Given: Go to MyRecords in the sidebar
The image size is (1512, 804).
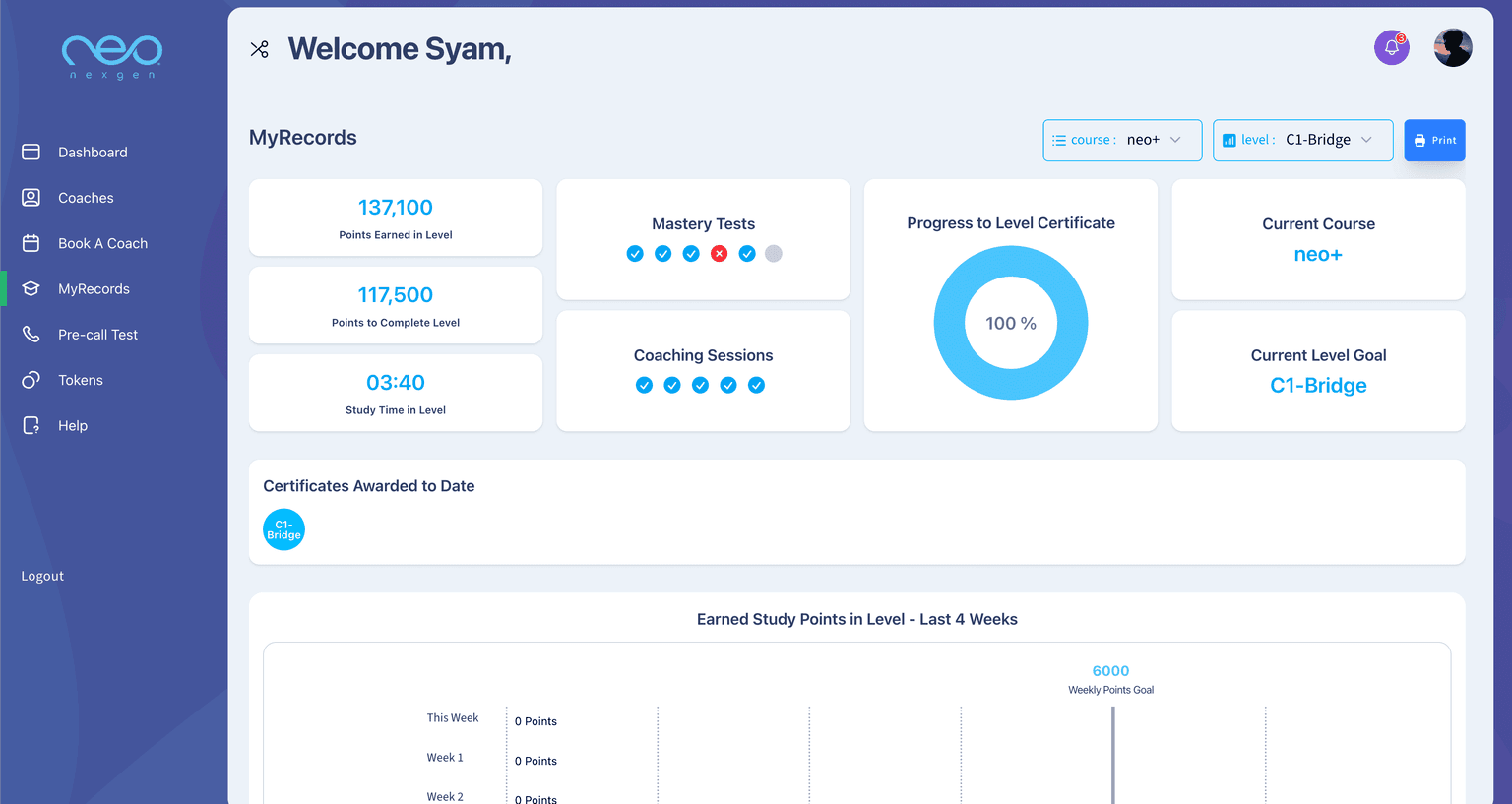Looking at the screenshot, I should tap(94, 288).
